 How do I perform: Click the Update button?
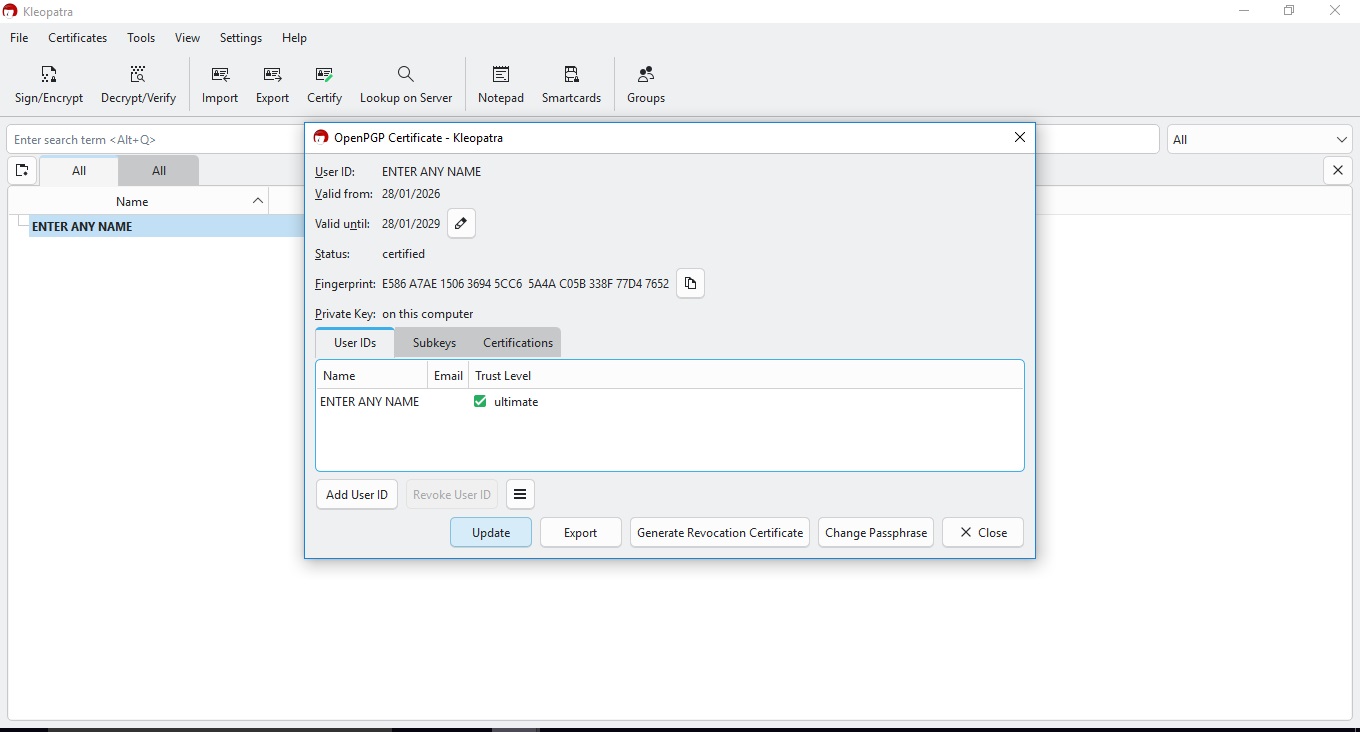491,533
